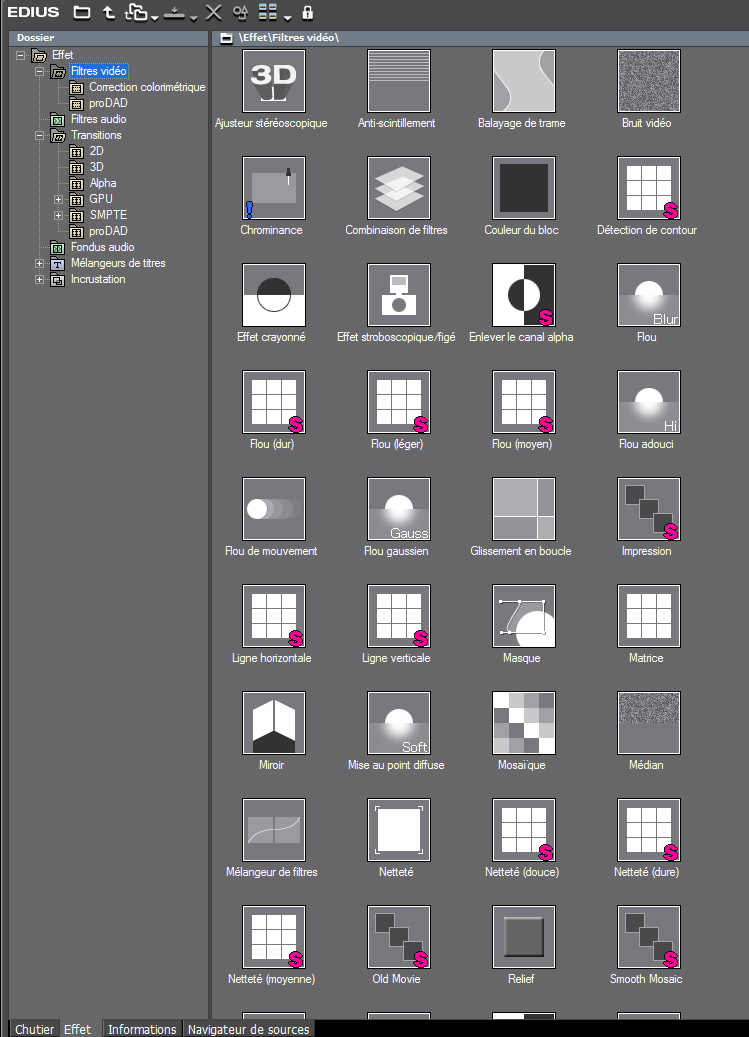749x1037 pixels.
Task: Select proDAD under Filtres vidéo
Action: [x=108, y=103]
